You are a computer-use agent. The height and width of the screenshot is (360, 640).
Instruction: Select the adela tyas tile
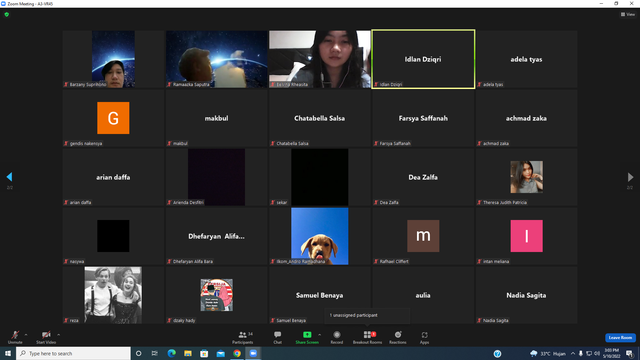527,59
